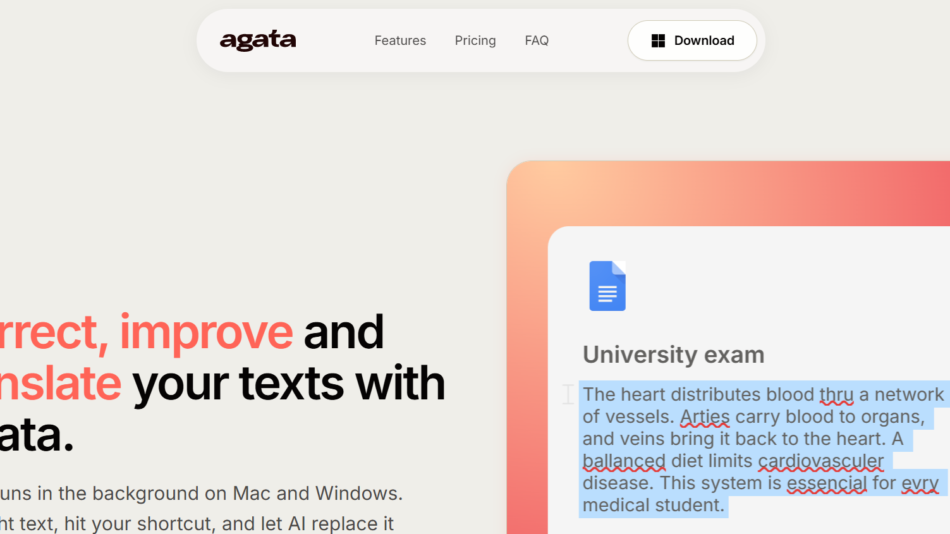
Task: Click the 'University exam' heading
Action: click(x=673, y=355)
